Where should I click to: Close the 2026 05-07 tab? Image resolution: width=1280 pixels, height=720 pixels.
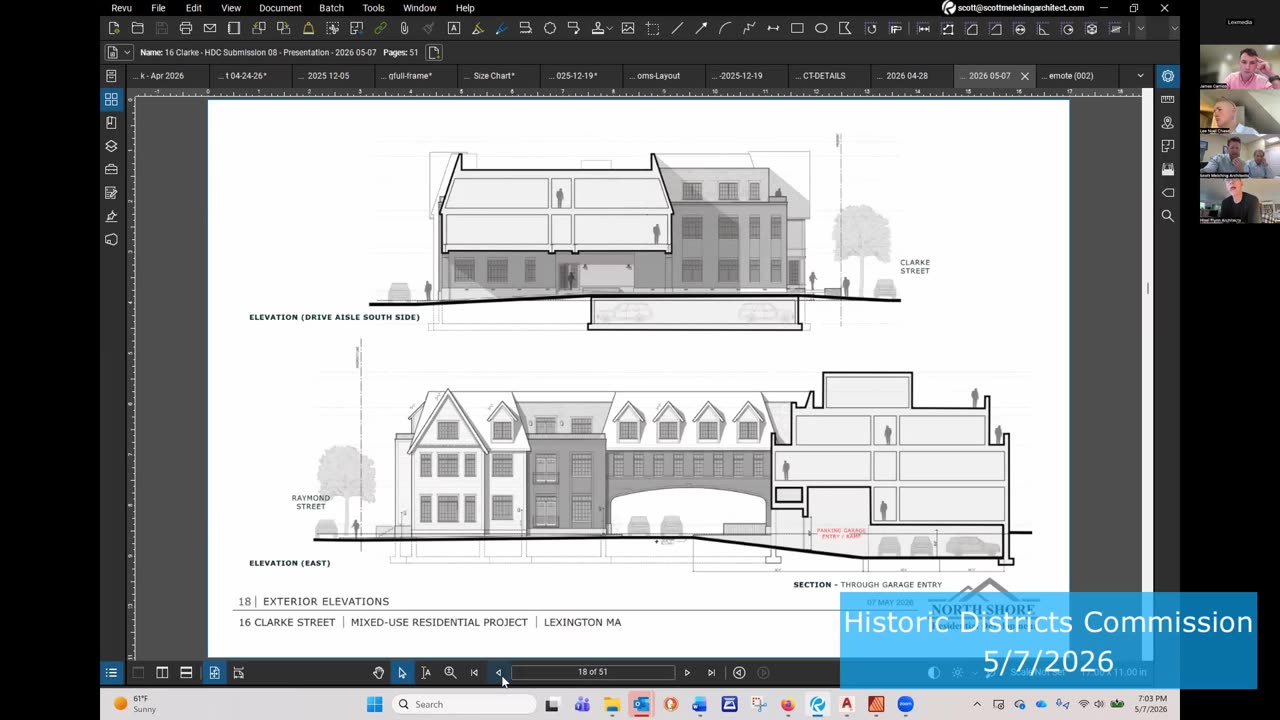point(1024,76)
